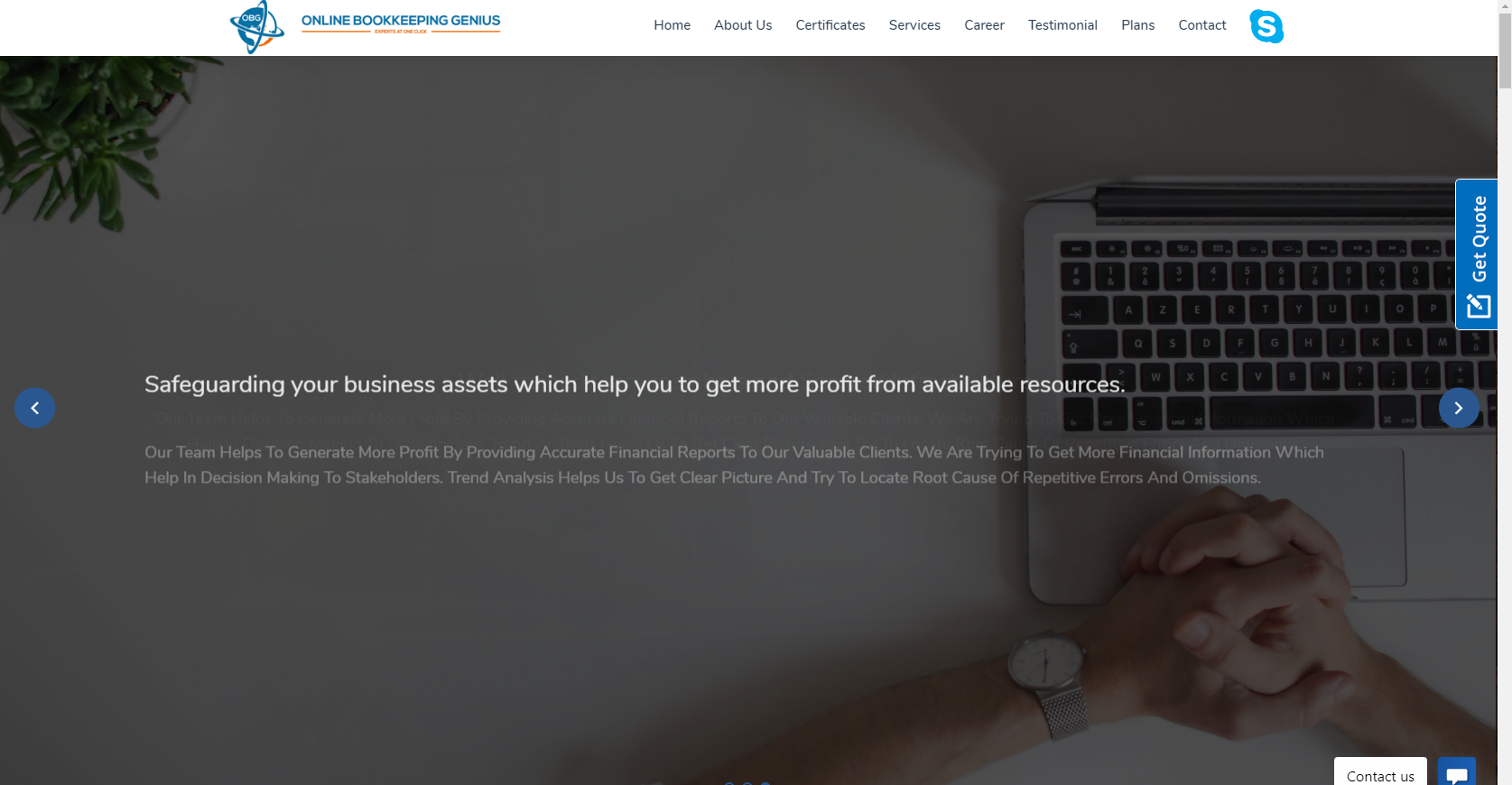Image resolution: width=1512 pixels, height=785 pixels.
Task: Open the Skype contact icon
Action: [1266, 26]
